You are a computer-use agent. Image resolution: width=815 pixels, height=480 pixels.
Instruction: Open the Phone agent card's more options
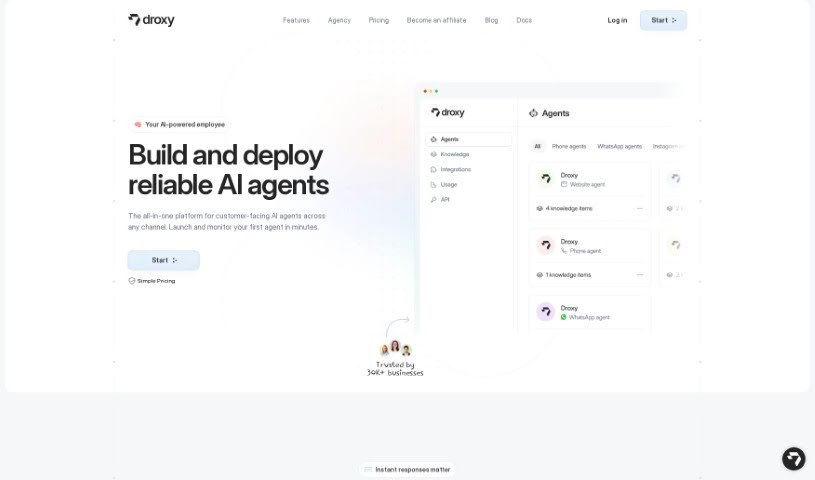[640, 275]
